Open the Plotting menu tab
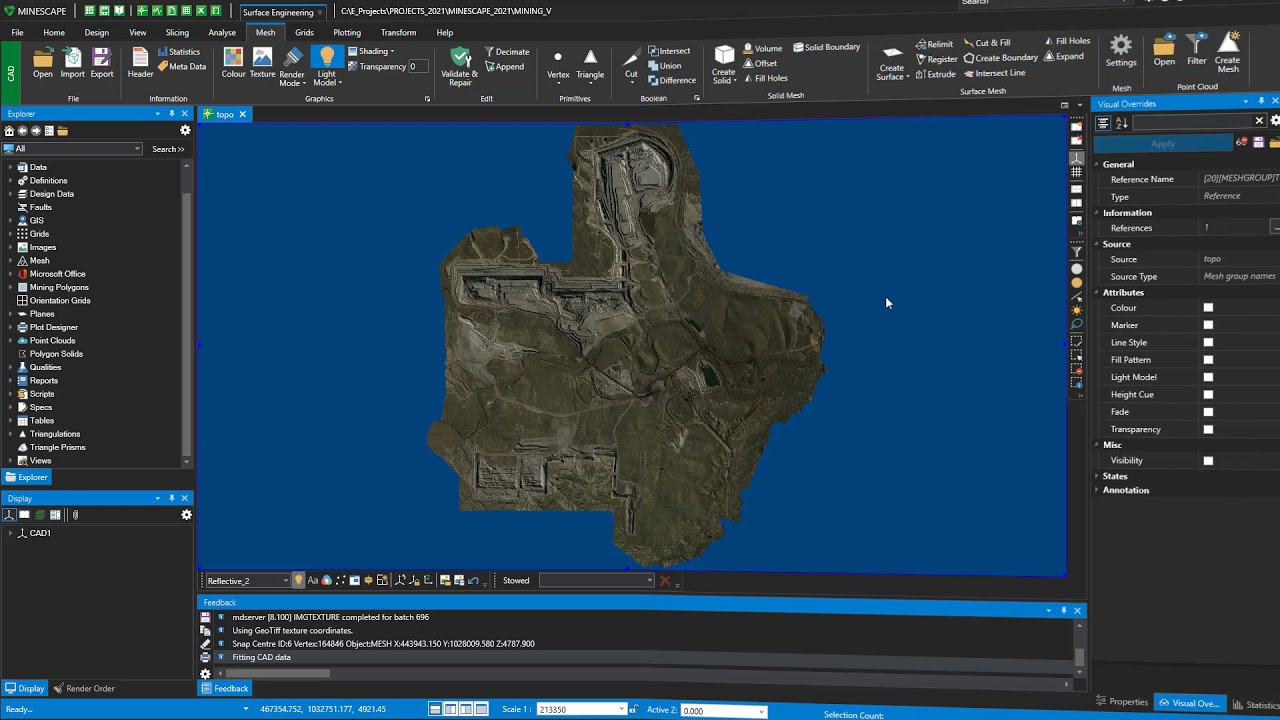Viewport: 1280px width, 720px height. [347, 32]
